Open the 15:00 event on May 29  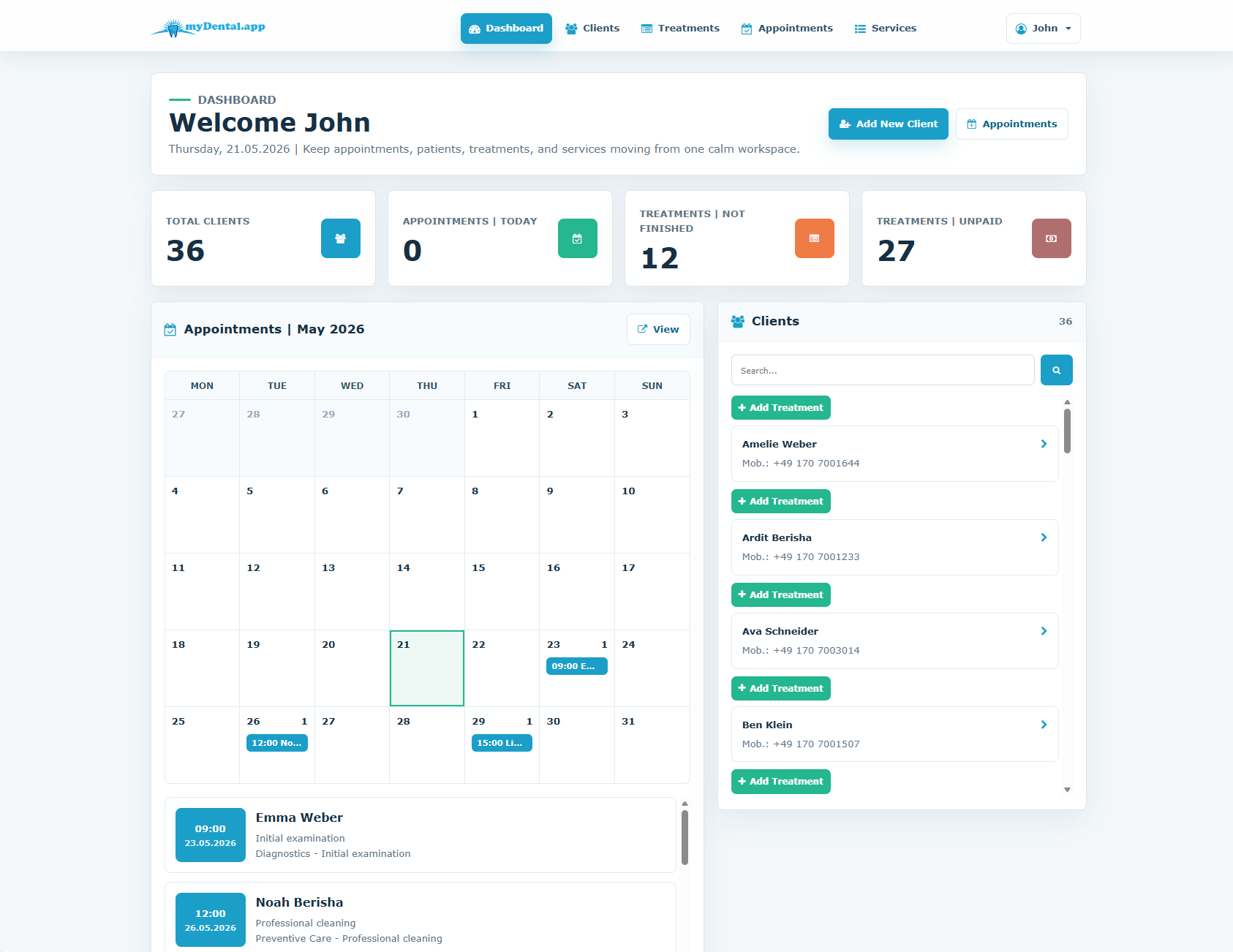[x=502, y=743]
